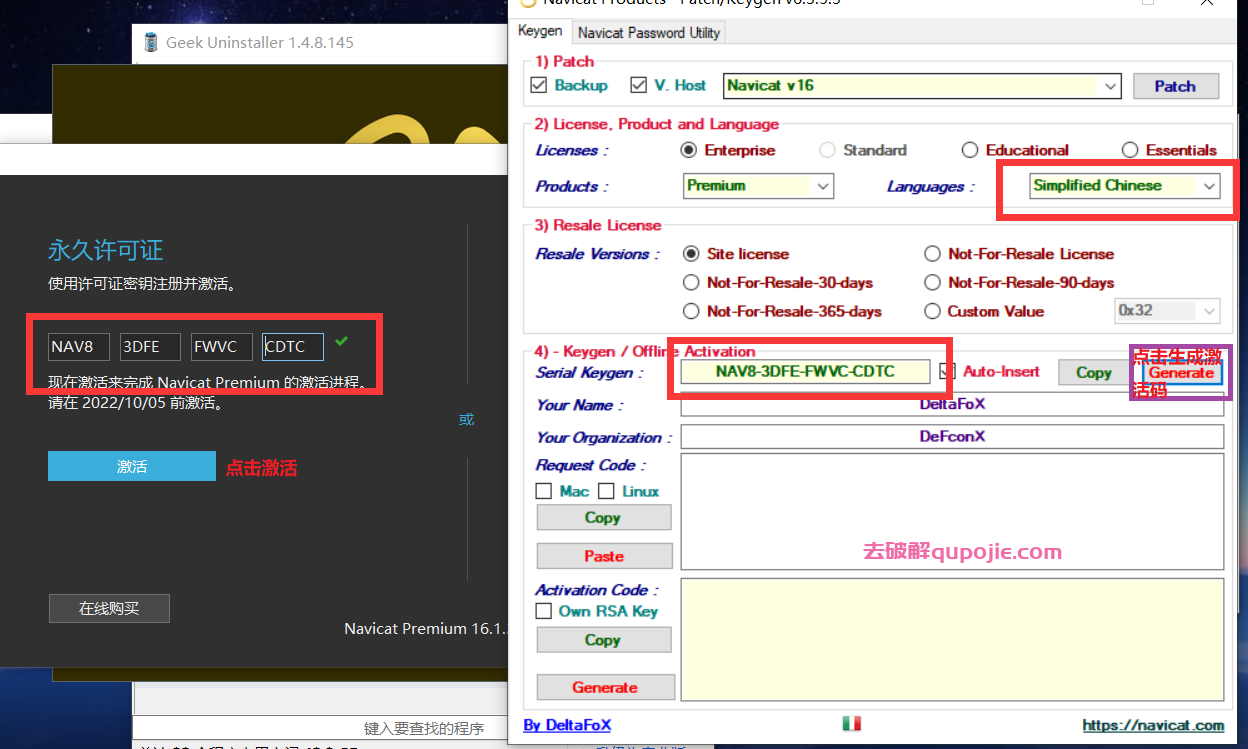Click the Serial Keygen field
The image size is (1248, 749).
805,372
